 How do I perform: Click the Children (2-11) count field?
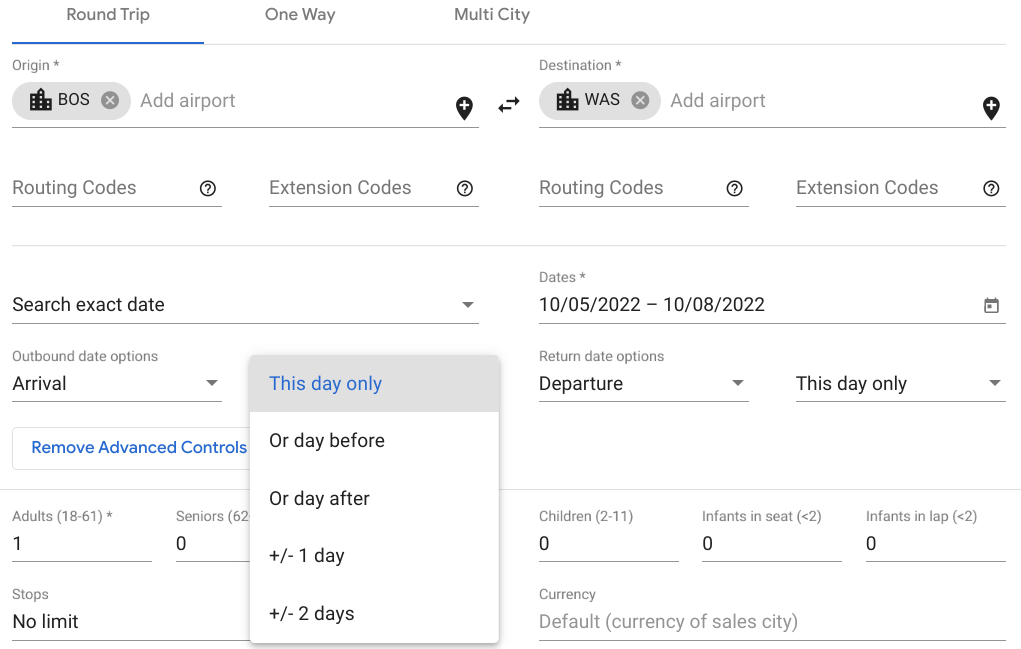(608, 544)
